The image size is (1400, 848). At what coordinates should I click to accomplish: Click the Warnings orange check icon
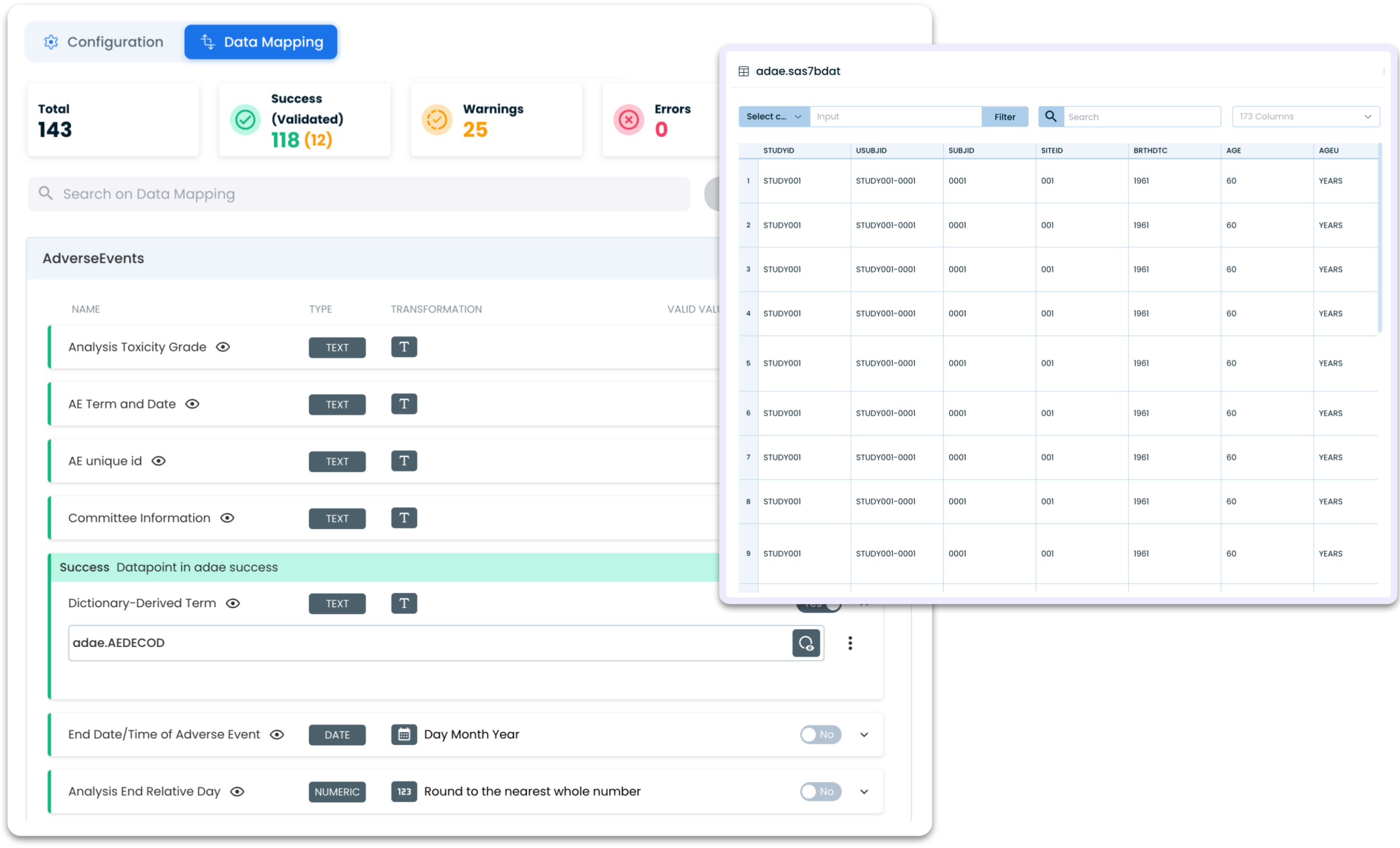(x=437, y=120)
